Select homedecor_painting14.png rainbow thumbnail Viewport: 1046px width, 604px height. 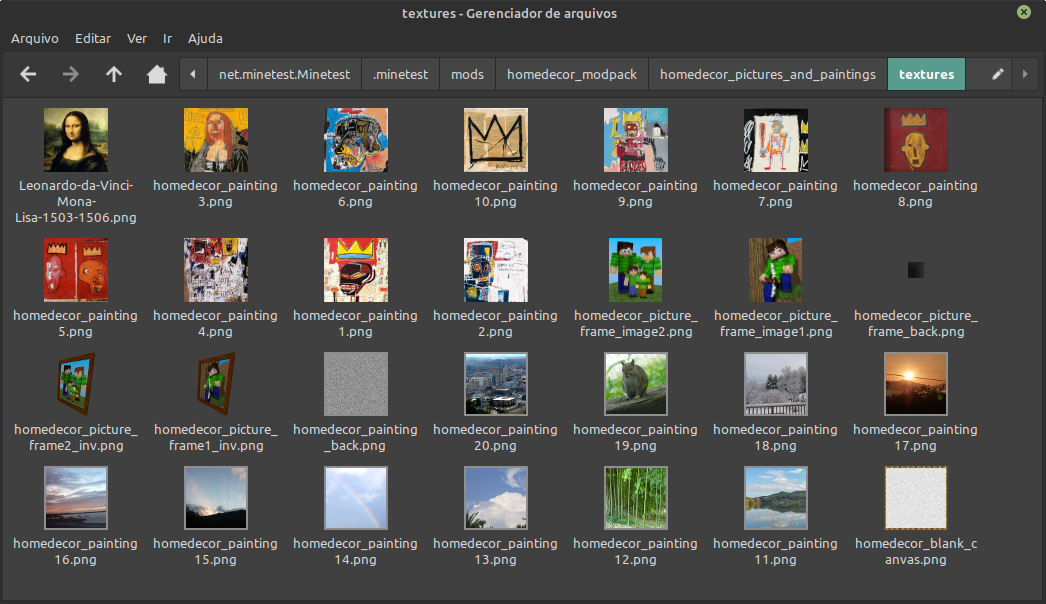click(x=356, y=498)
